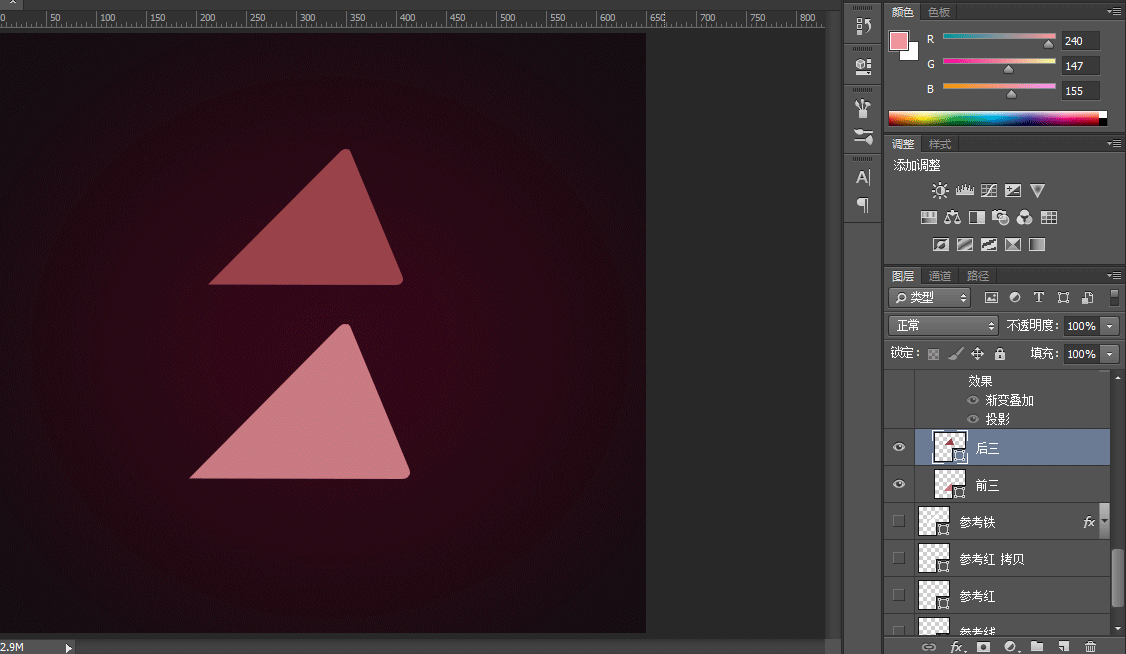Show the 参考铁 layer

(x=898, y=521)
